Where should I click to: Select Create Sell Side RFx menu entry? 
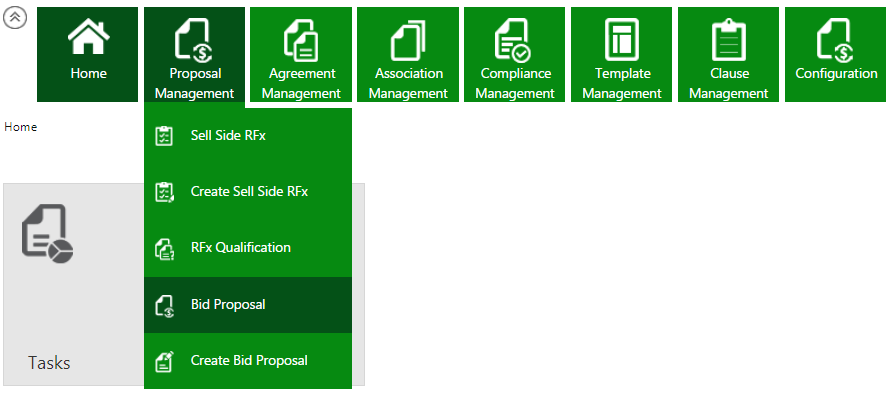(x=248, y=192)
